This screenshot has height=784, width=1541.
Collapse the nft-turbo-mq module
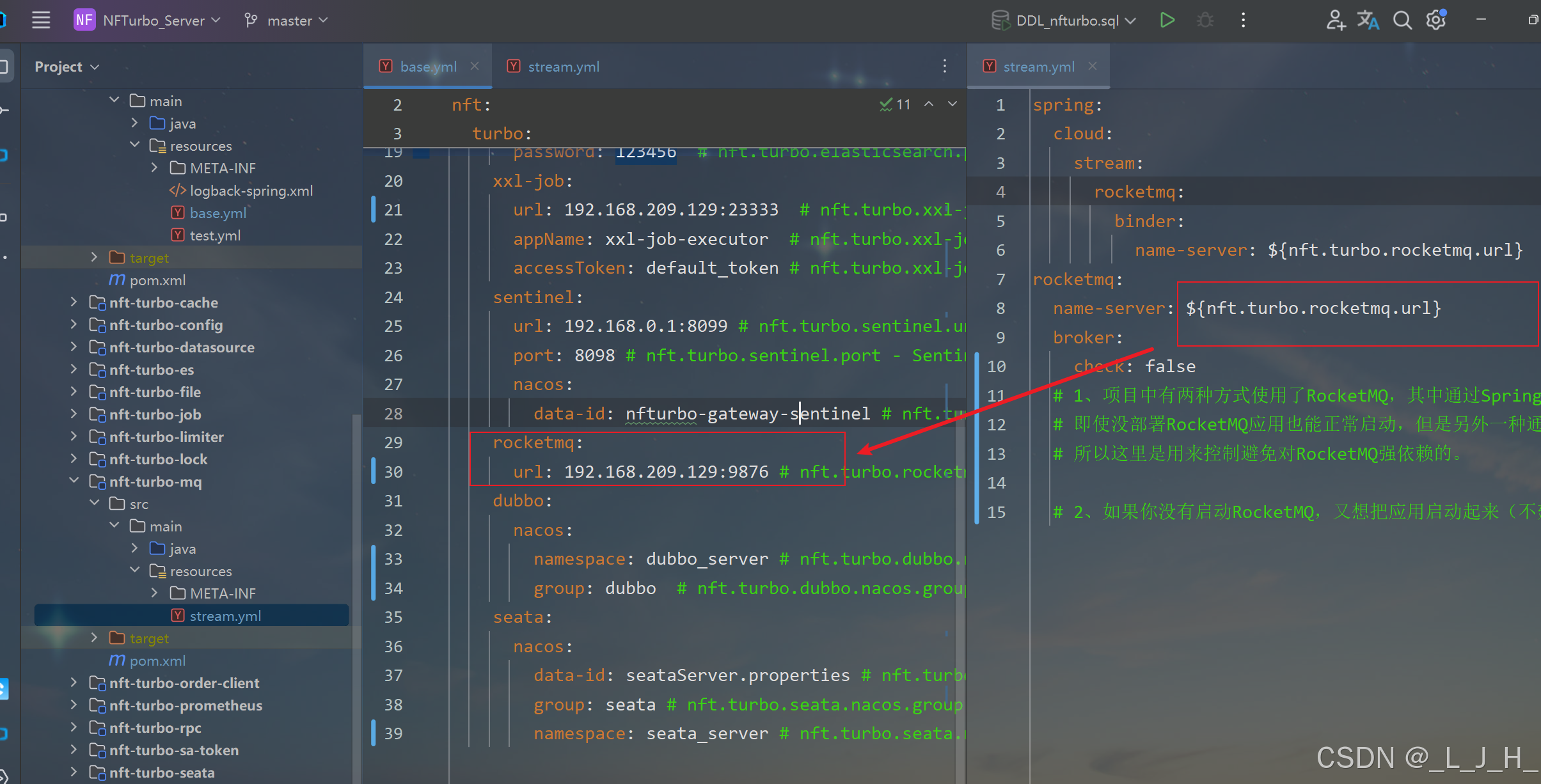74,481
